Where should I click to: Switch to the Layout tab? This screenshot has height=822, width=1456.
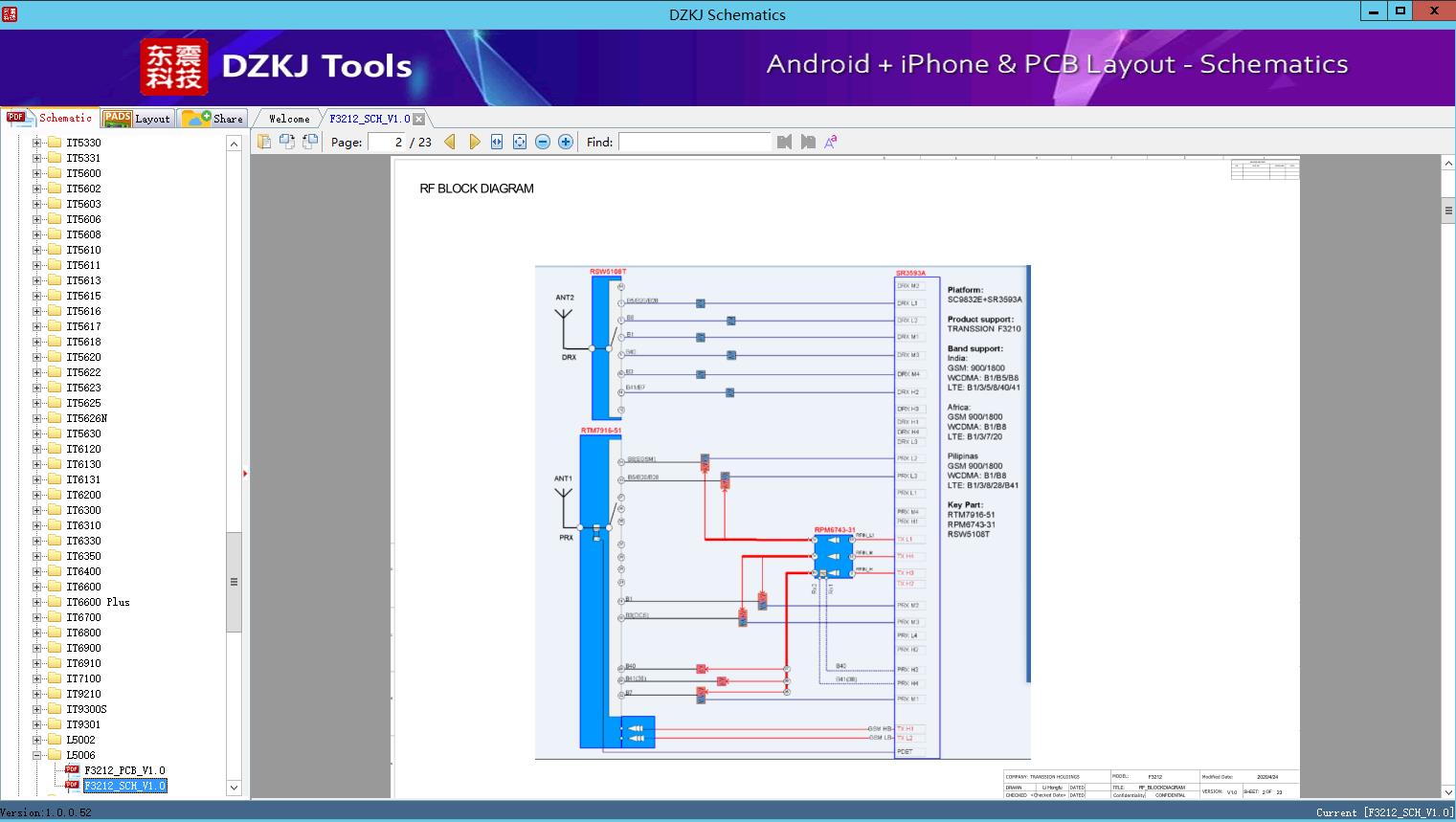point(138,118)
